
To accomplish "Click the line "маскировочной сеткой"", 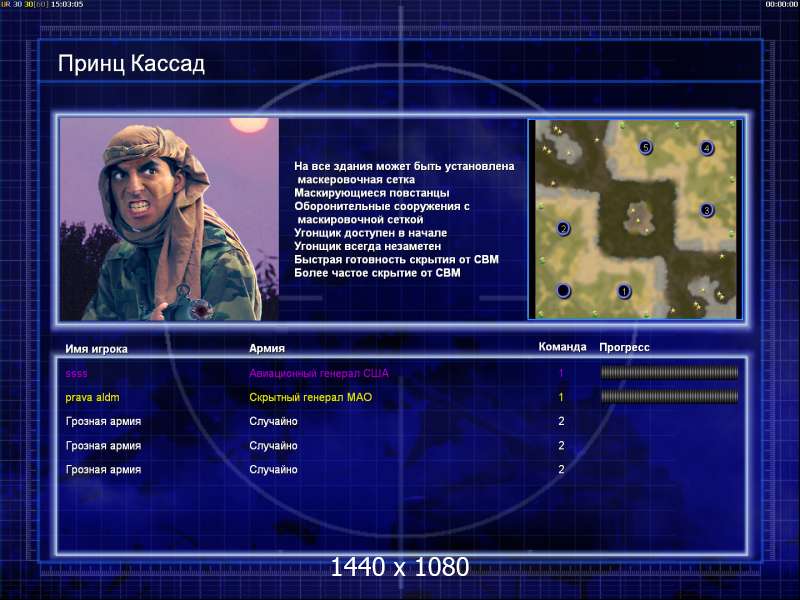I will 360,220.
